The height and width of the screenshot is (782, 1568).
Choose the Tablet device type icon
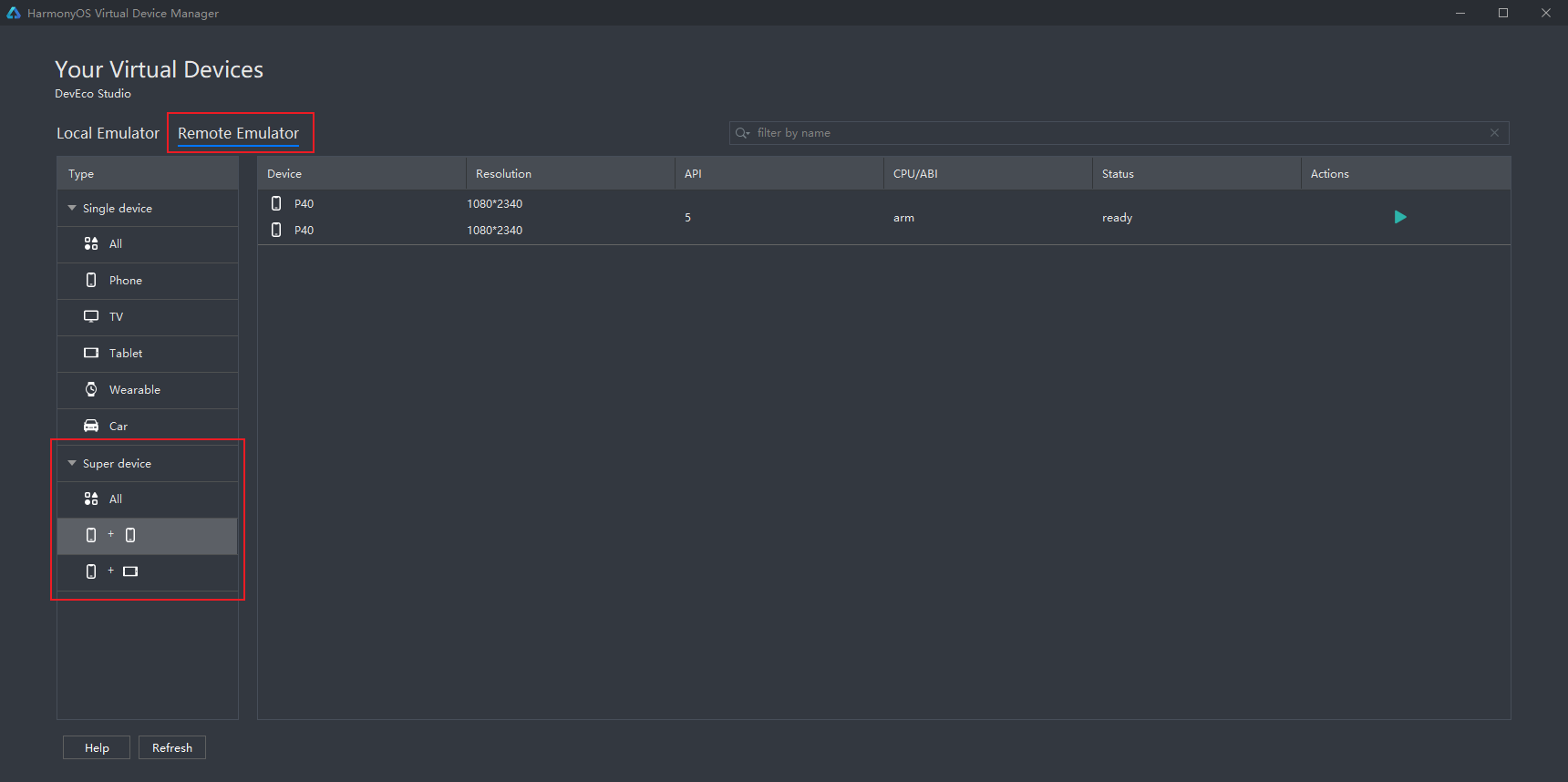91,354
